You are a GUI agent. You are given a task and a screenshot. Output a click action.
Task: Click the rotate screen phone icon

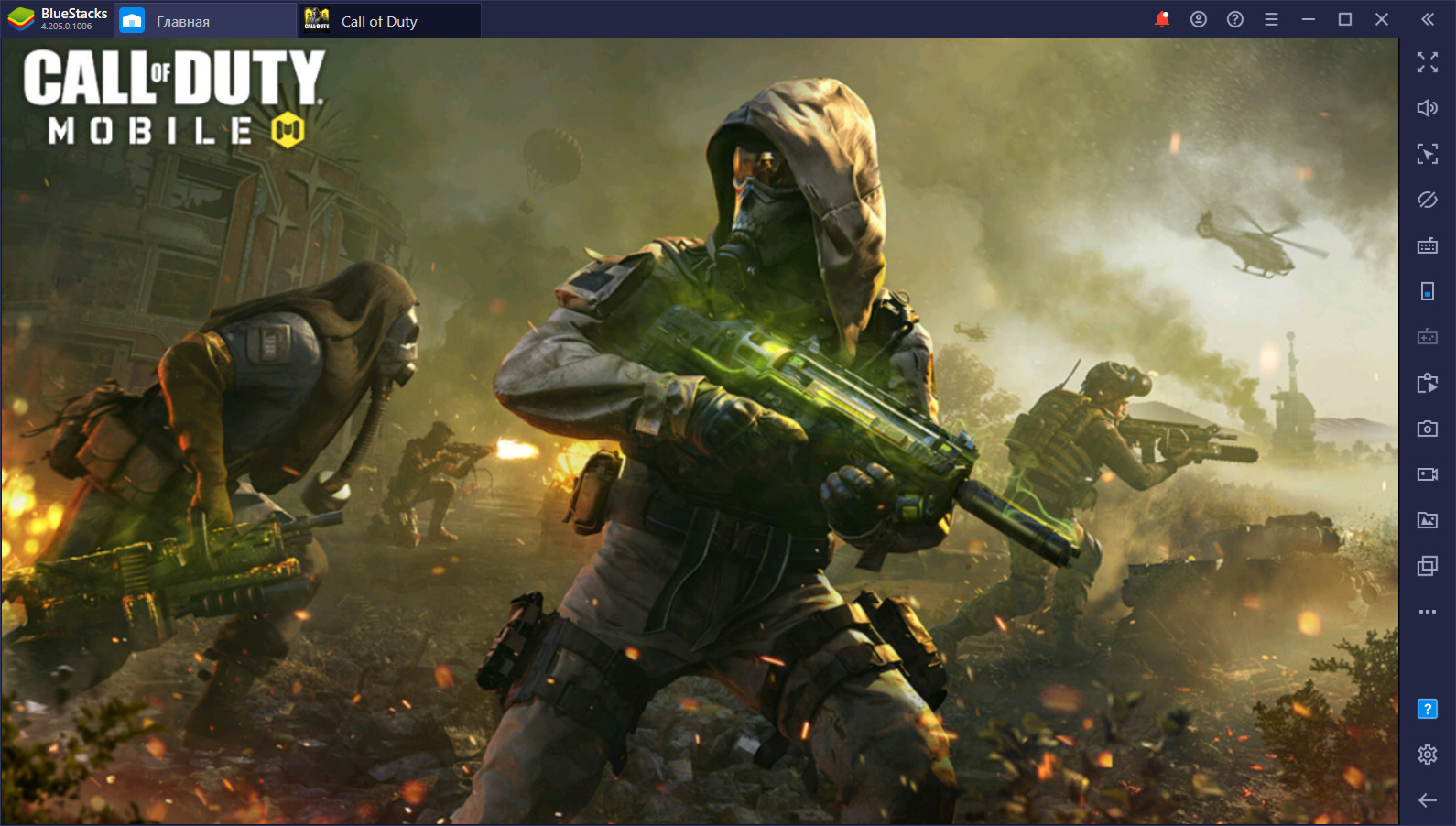[x=1427, y=291]
